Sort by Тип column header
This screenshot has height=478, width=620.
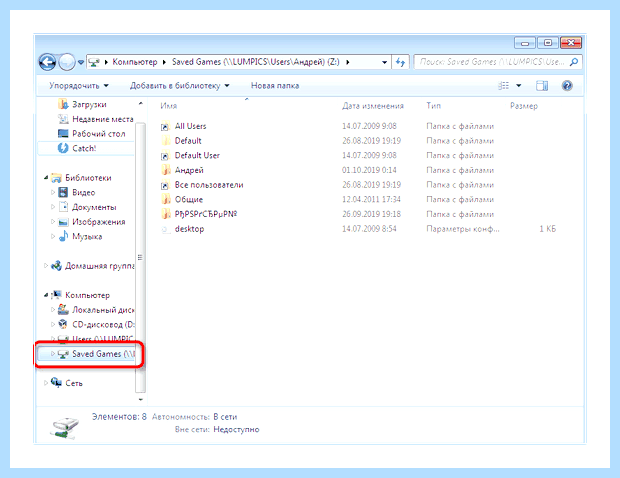click(x=433, y=106)
